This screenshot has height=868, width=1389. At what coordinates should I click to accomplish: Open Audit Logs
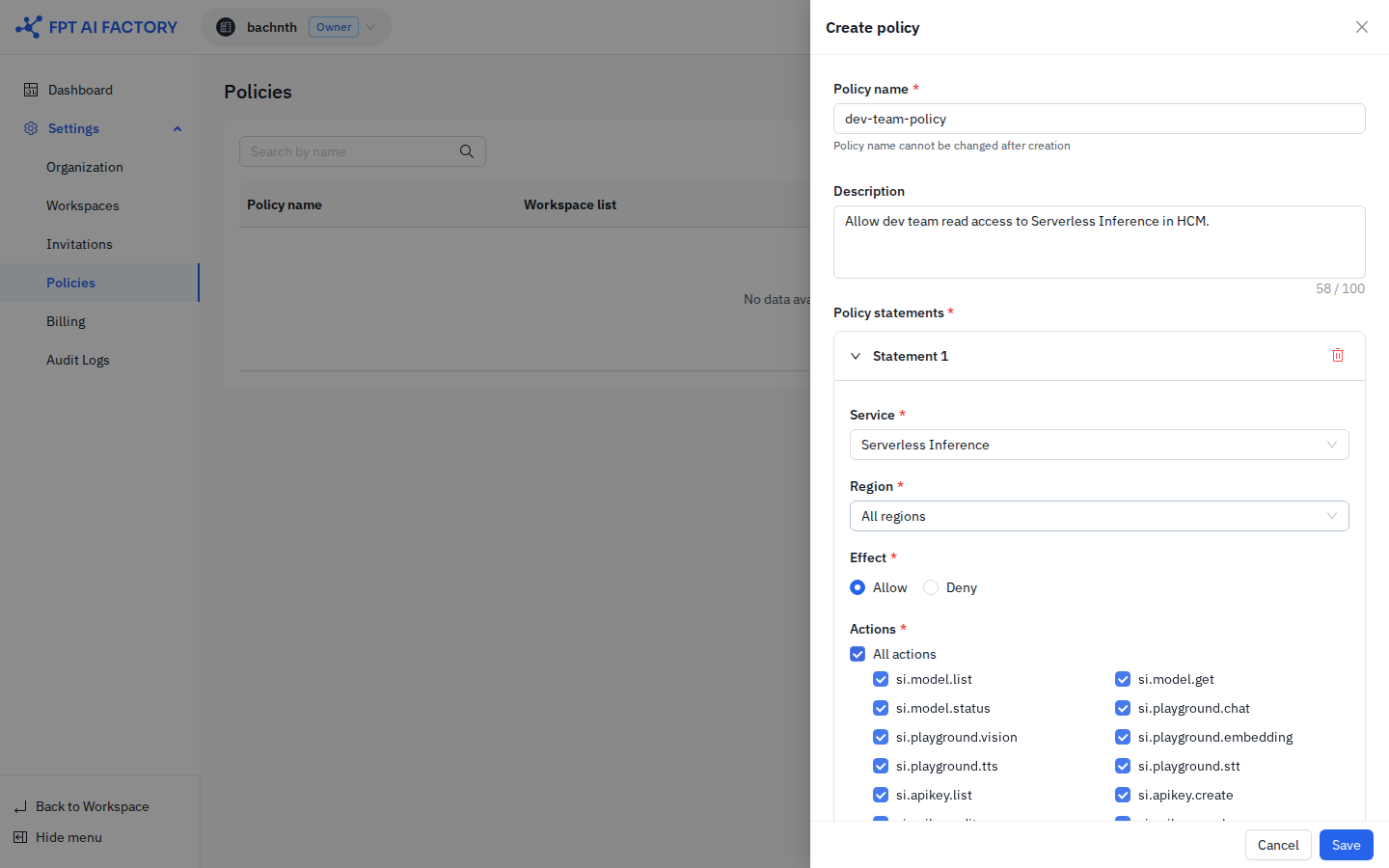tap(78, 360)
